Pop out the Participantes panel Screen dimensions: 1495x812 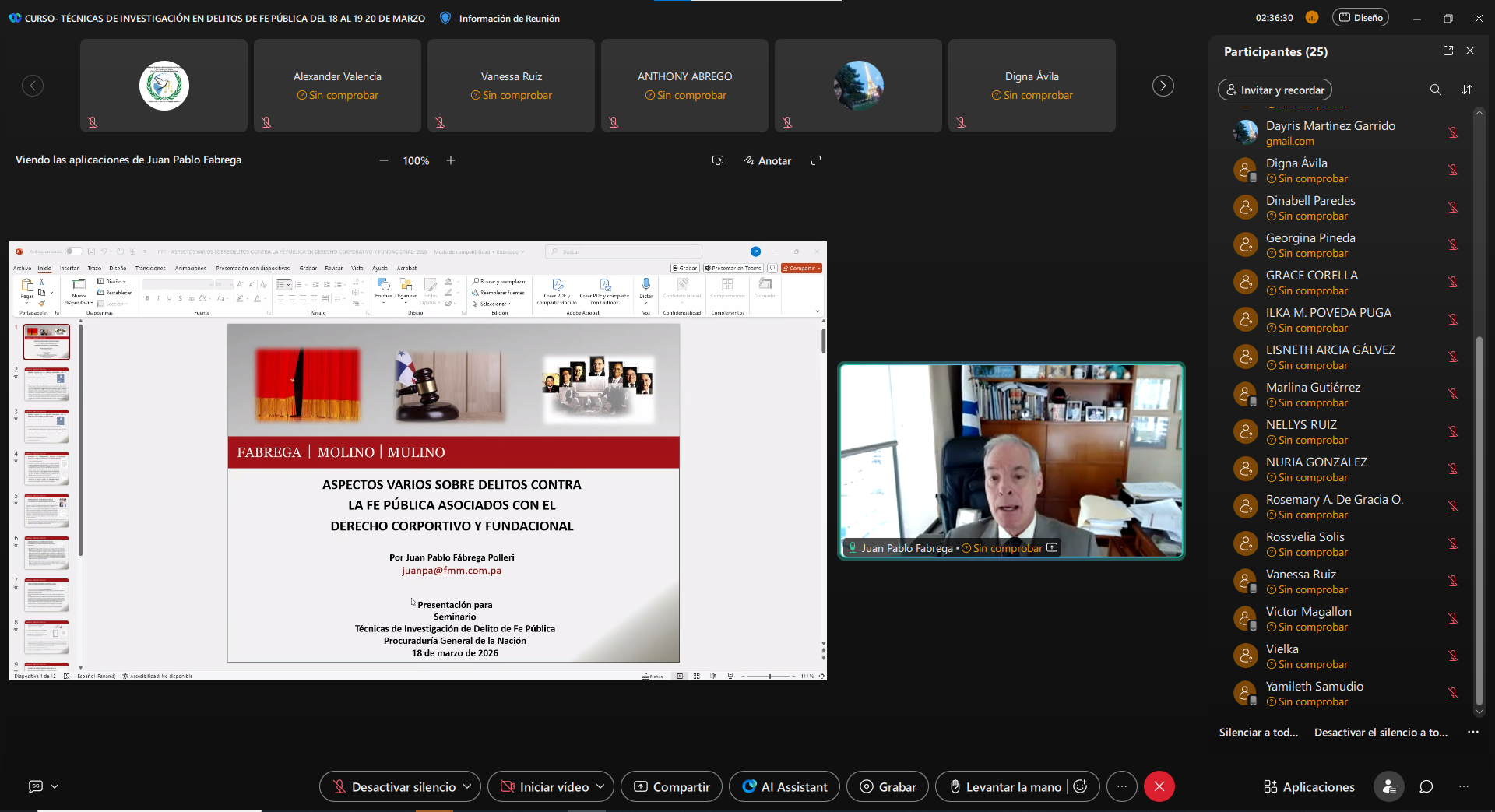click(1448, 51)
